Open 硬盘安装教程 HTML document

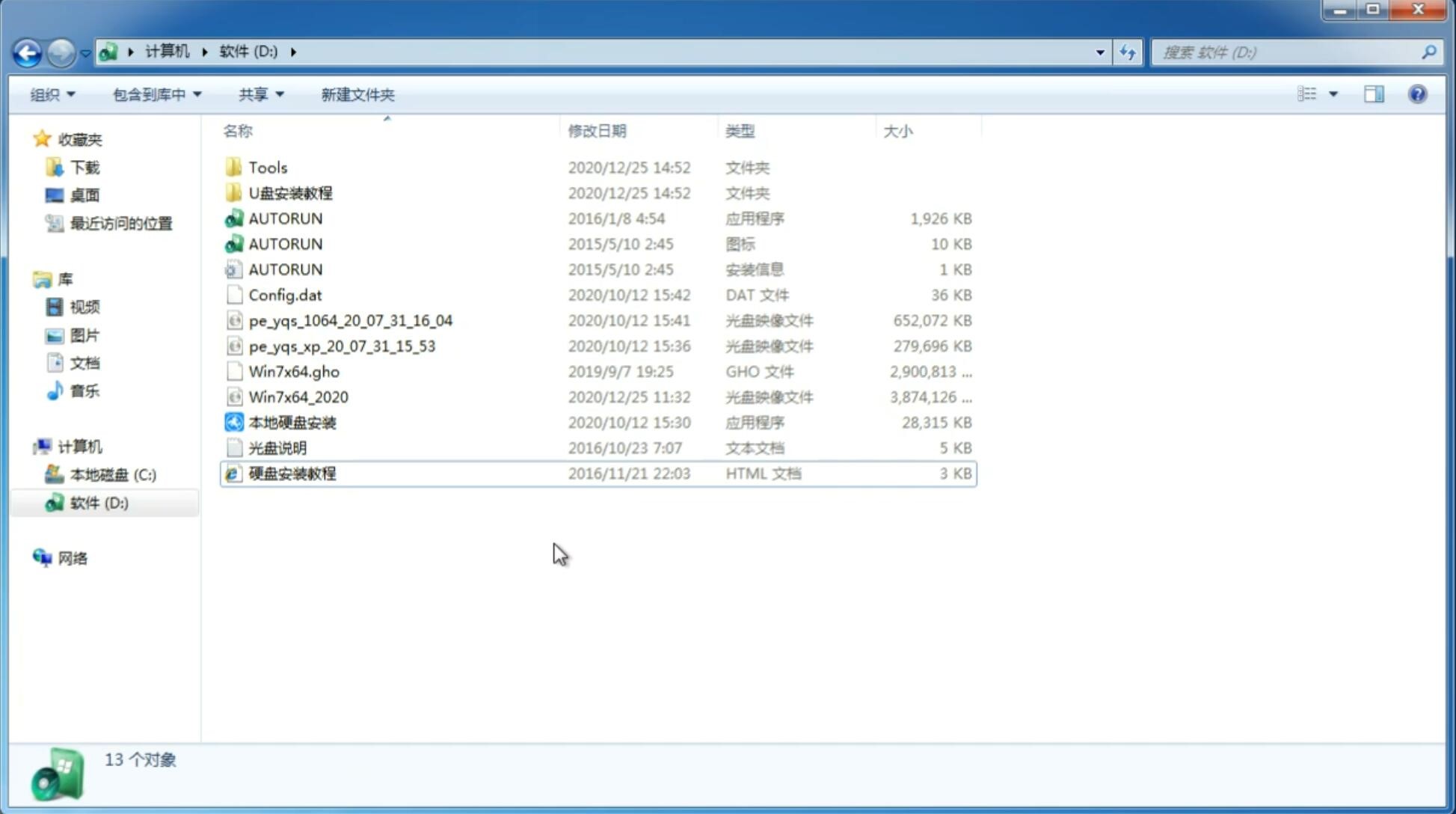[x=291, y=473]
